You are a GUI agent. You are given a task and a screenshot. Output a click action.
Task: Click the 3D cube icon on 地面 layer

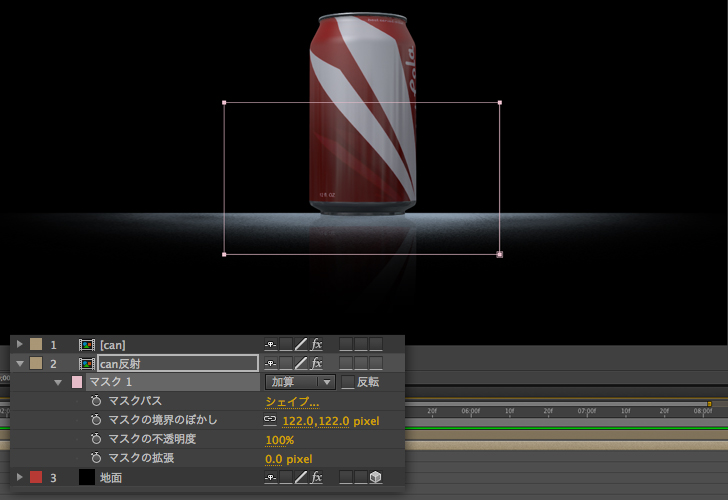pyautogui.click(x=375, y=478)
